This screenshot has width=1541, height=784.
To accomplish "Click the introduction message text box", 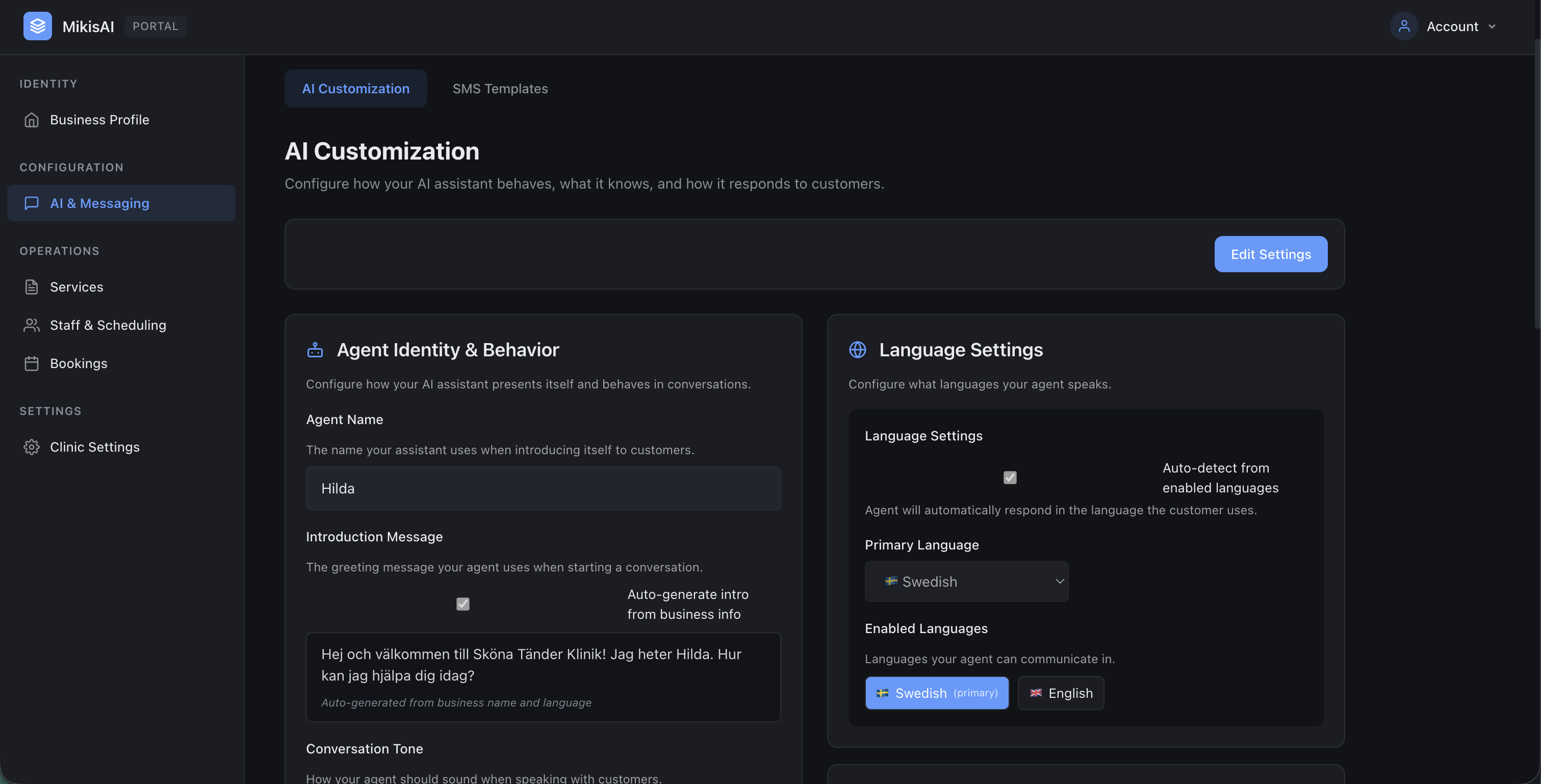I will (x=543, y=677).
